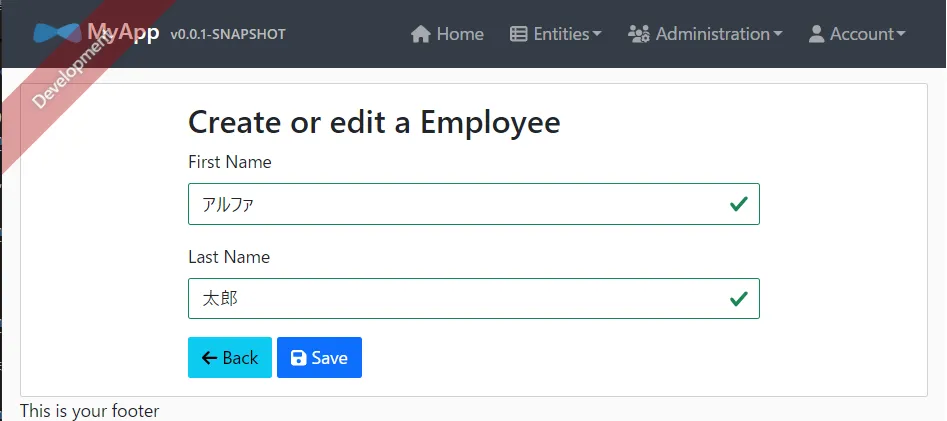Go back with the Back button

[230, 358]
